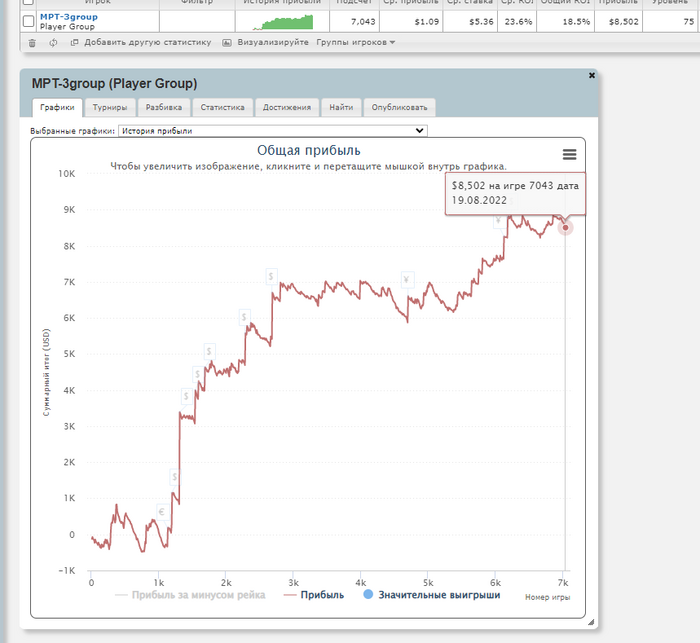Viewport: 700px width, 643px height.
Task: Click the Общая прибыль chart title
Action: click(308, 150)
